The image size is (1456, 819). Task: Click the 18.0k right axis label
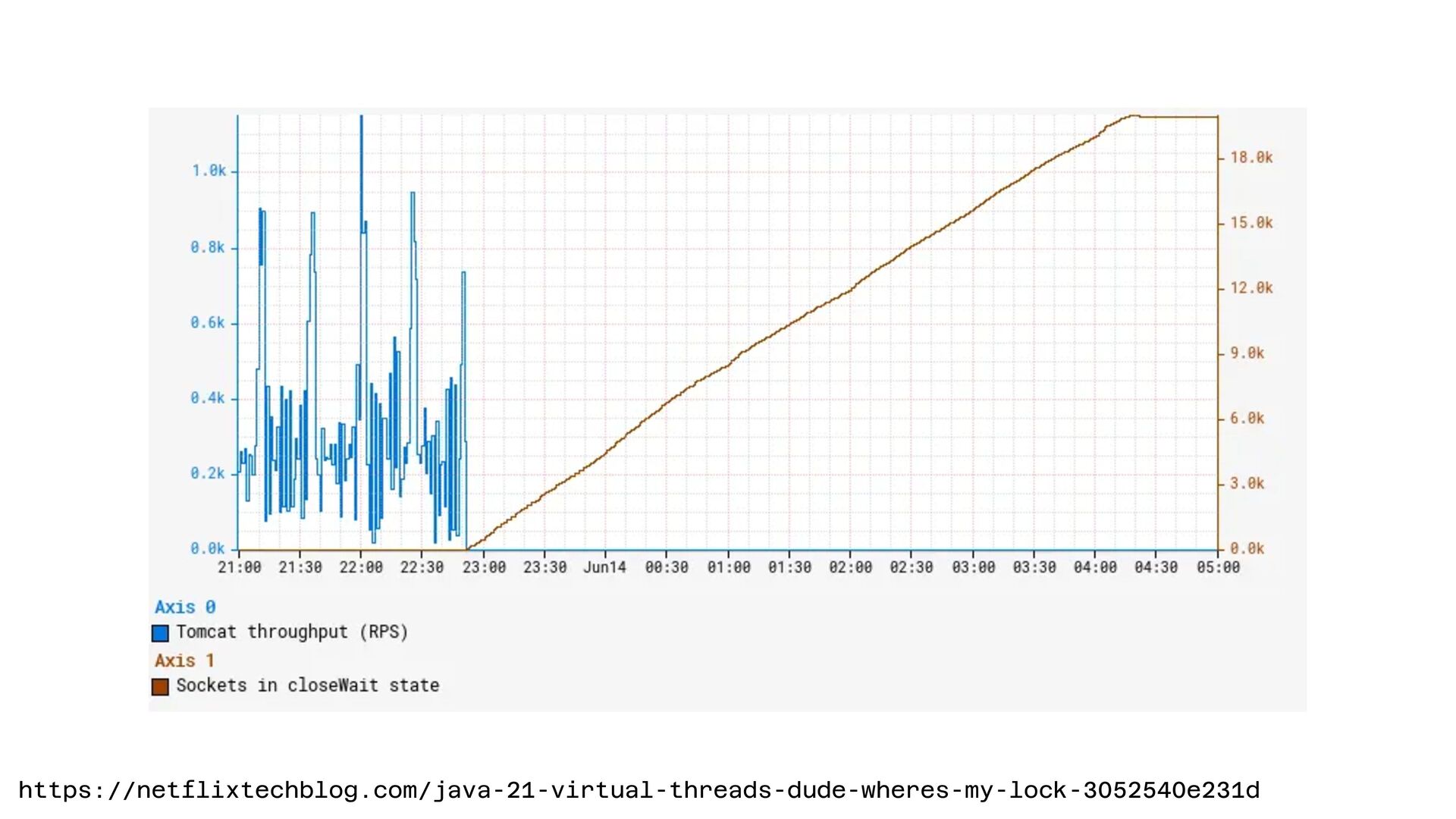tap(1251, 158)
